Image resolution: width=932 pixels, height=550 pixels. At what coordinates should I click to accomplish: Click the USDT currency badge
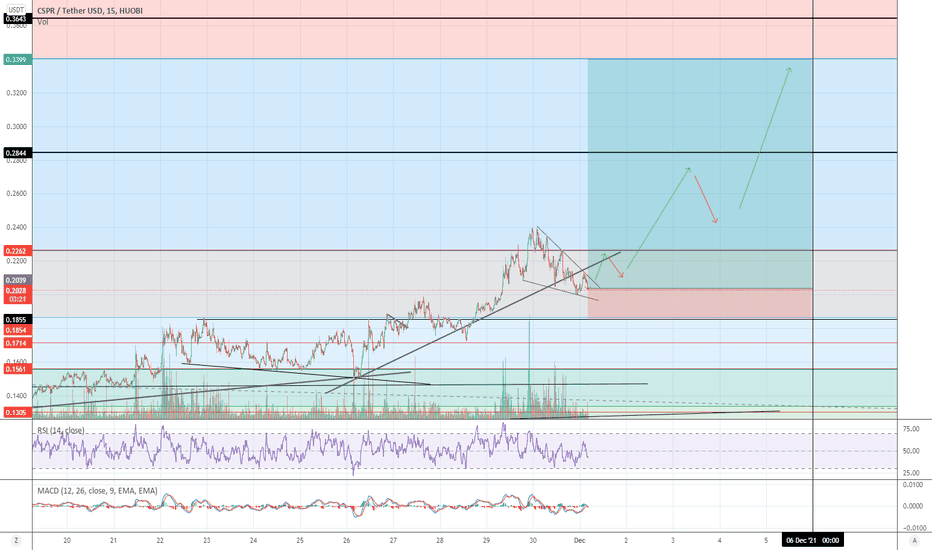coord(16,10)
